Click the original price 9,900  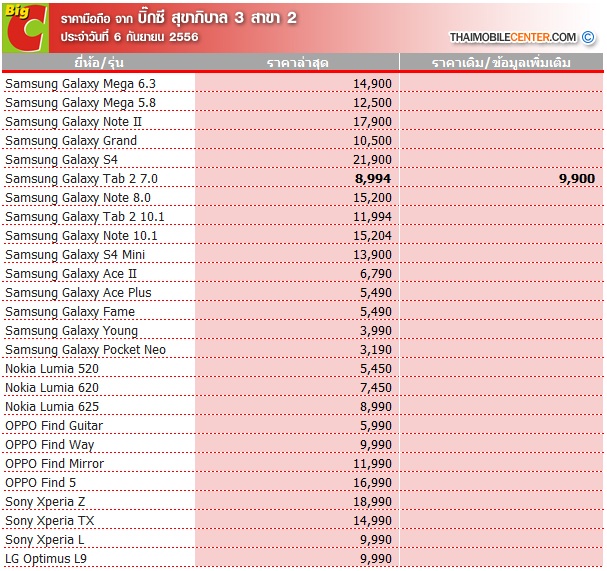[x=577, y=178]
